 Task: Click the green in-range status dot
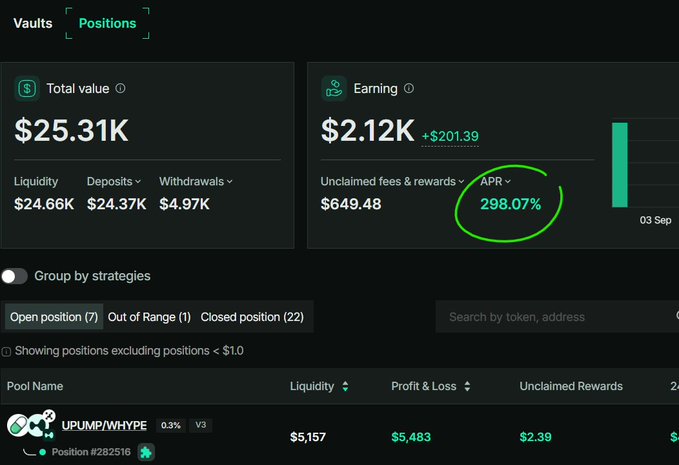(x=42, y=452)
